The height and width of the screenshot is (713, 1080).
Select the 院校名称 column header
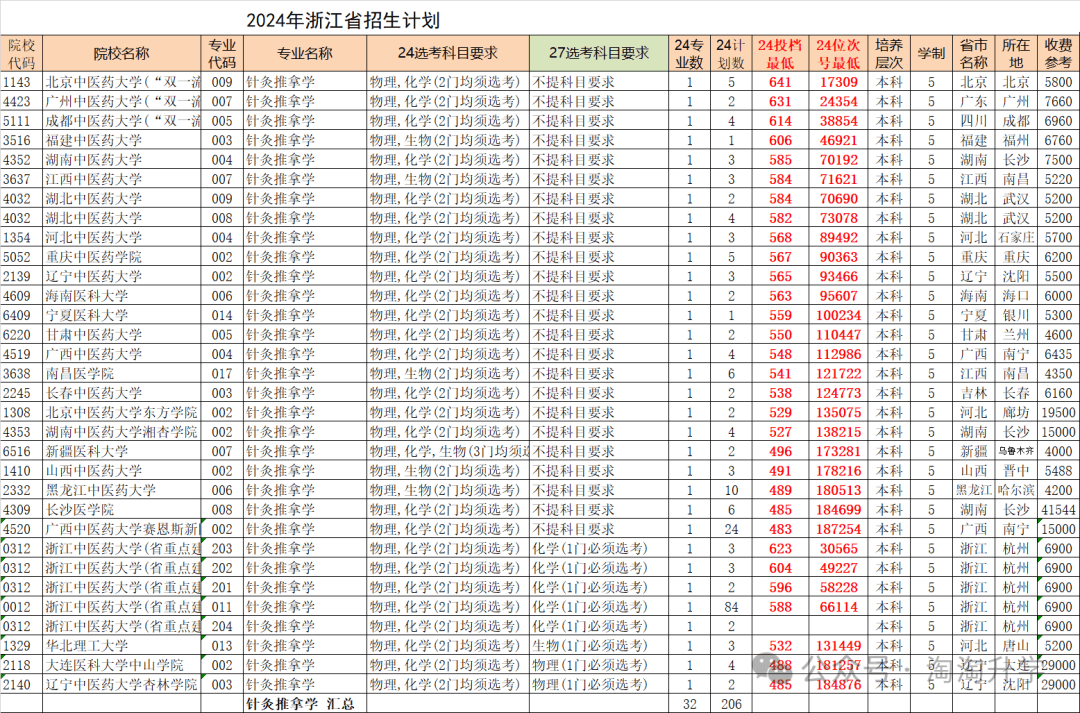[x=121, y=53]
